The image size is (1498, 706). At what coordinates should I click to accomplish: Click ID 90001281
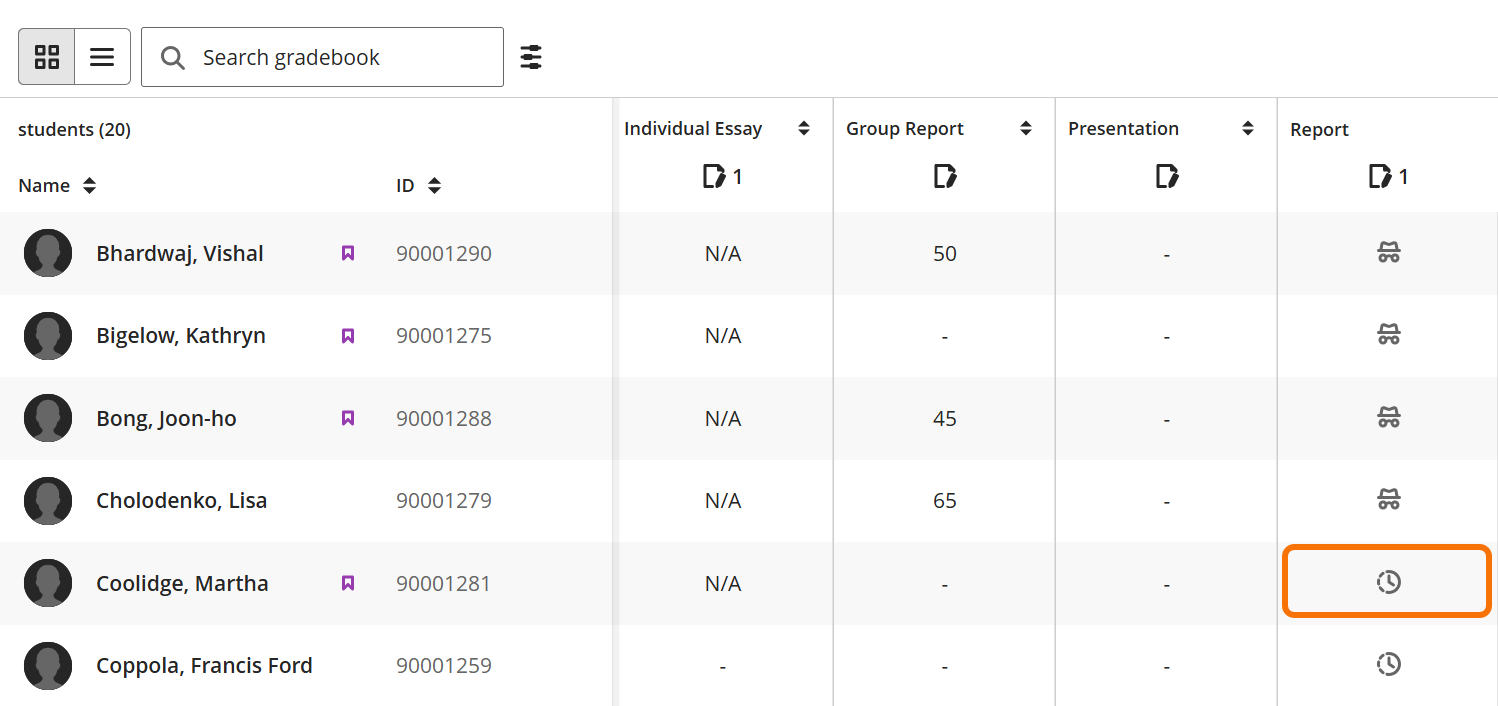coord(444,584)
